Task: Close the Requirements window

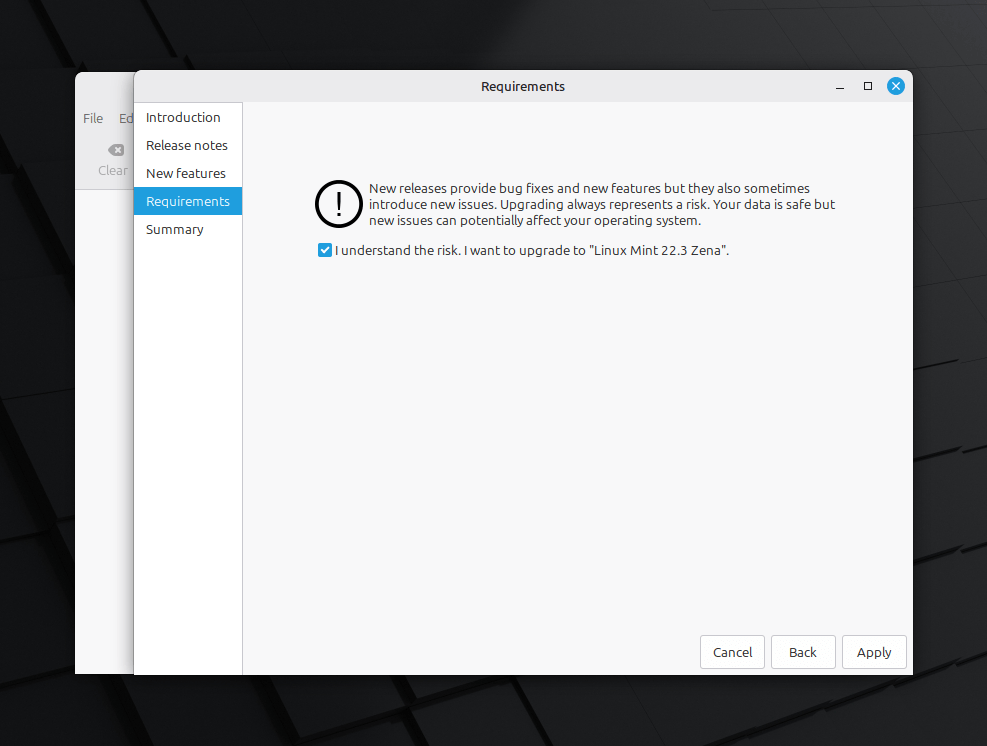Action: [896, 86]
